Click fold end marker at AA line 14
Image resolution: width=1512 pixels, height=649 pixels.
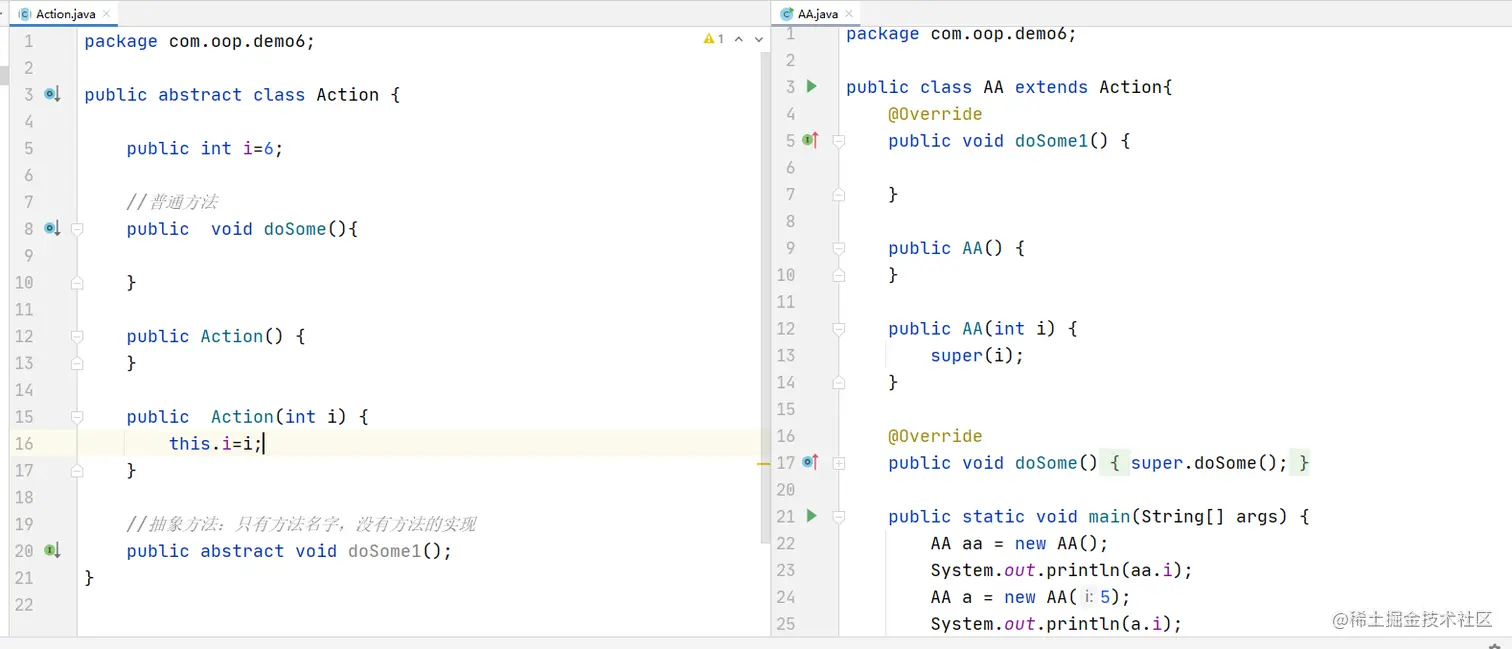coord(839,382)
